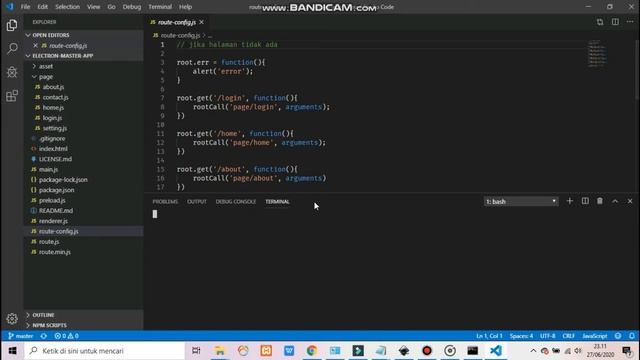
Task: Split the terminal panel
Action: 585,201
